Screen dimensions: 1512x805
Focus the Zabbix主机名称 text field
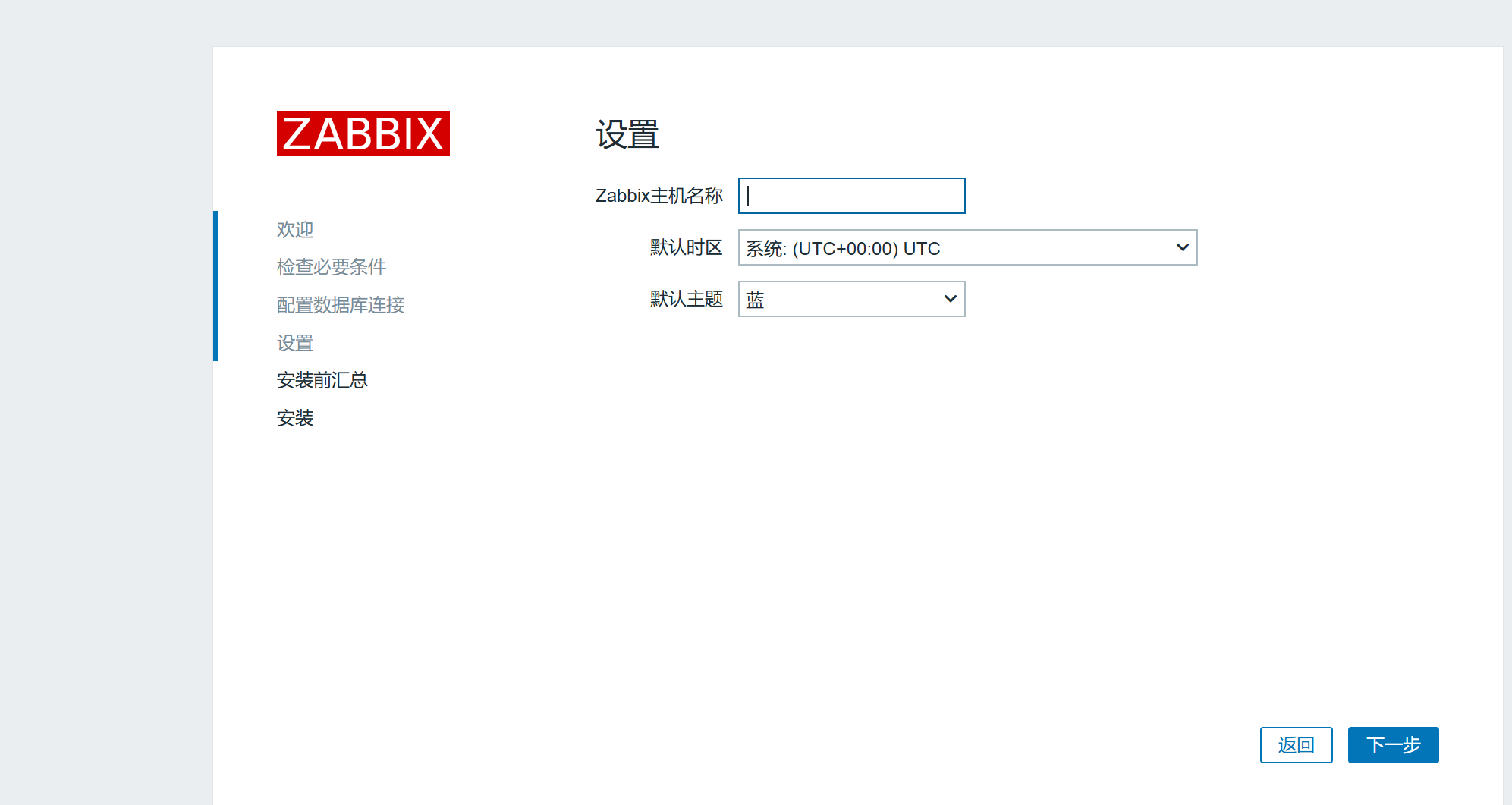click(x=851, y=196)
